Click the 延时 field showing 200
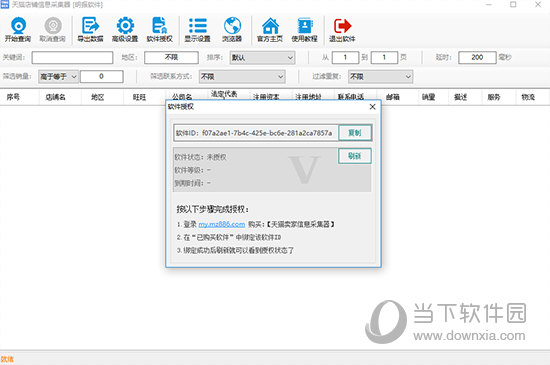The height and width of the screenshot is (365, 550). click(477, 58)
